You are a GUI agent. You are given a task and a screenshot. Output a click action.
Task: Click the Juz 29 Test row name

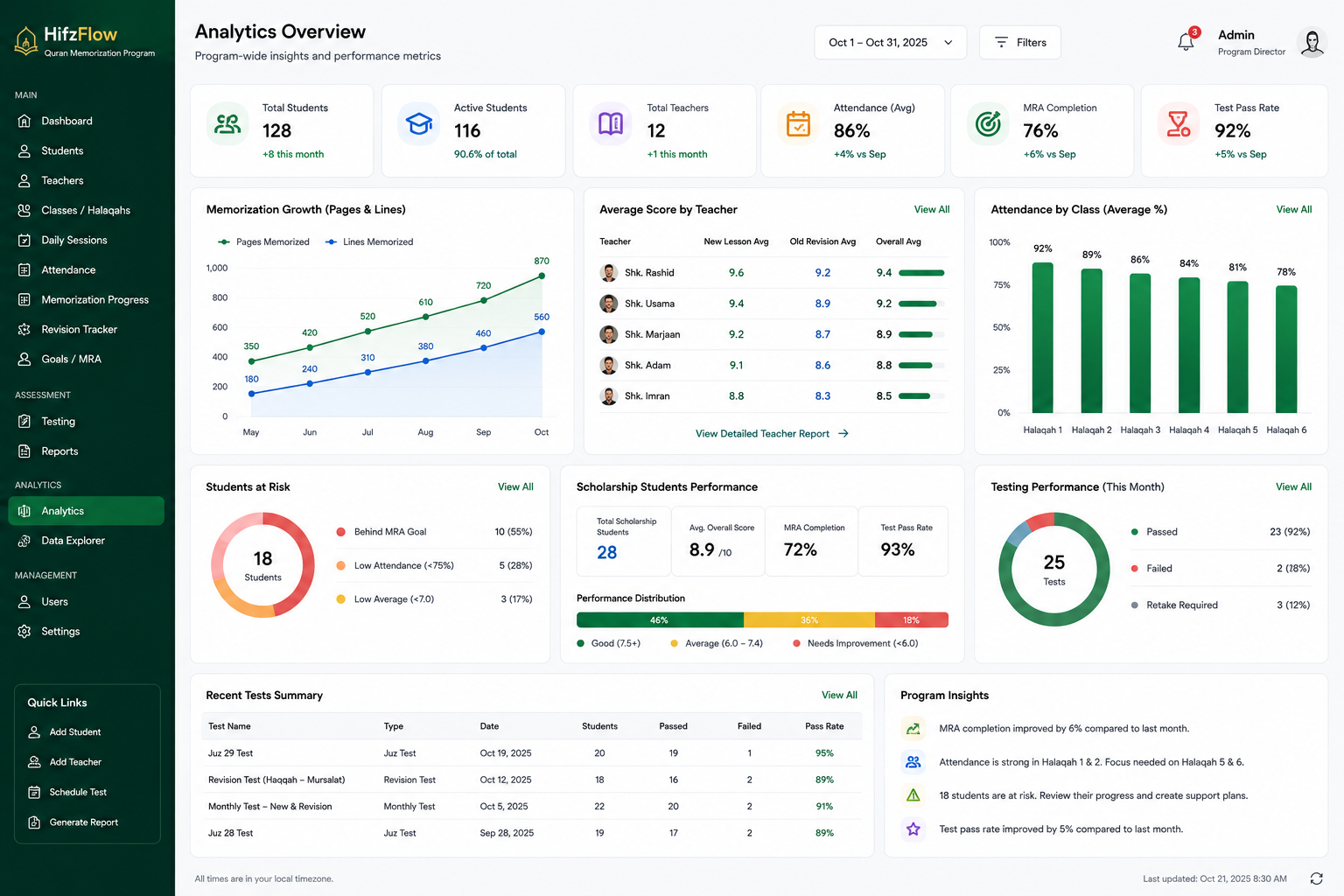pos(230,753)
